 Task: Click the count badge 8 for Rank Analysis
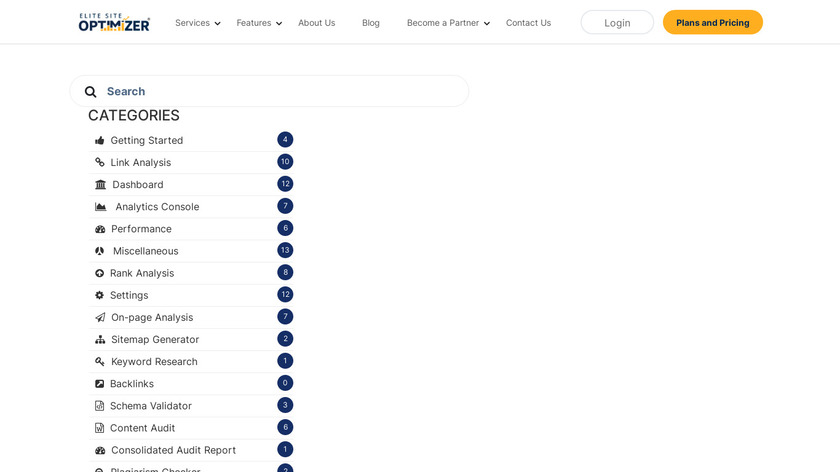click(x=285, y=273)
